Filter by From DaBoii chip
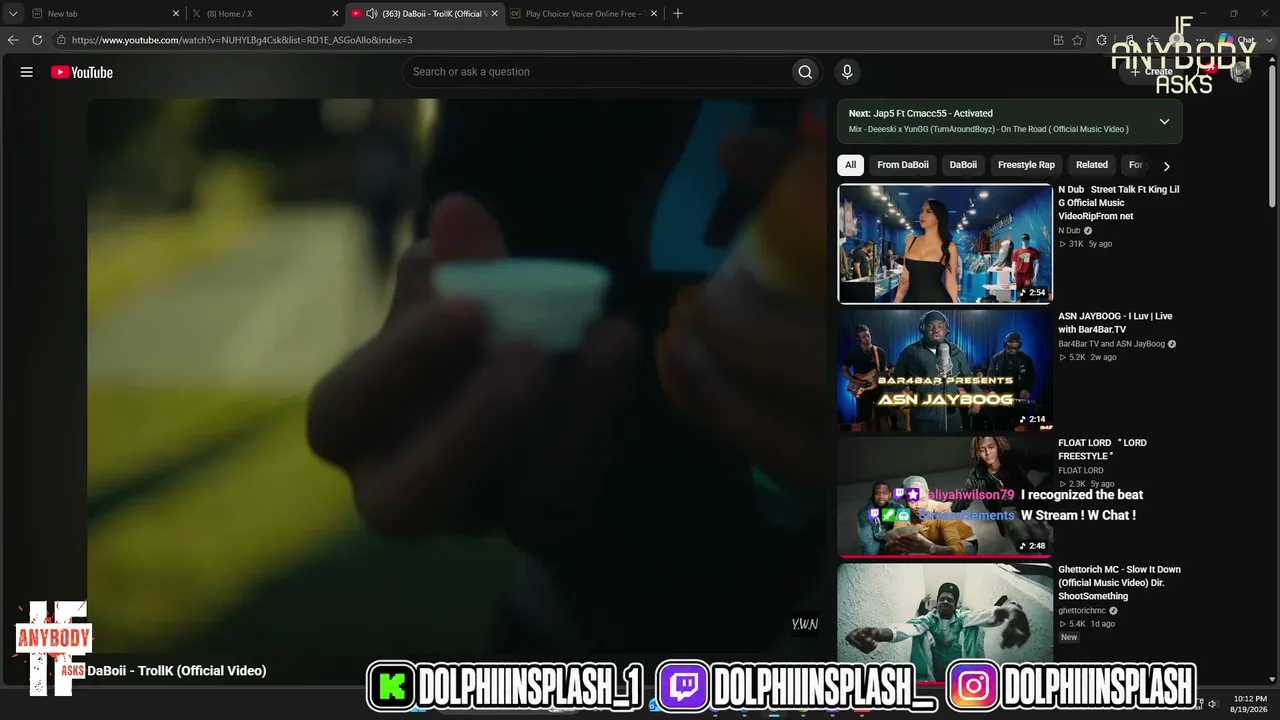Screen dimensions: 1280x720 pos(903,165)
